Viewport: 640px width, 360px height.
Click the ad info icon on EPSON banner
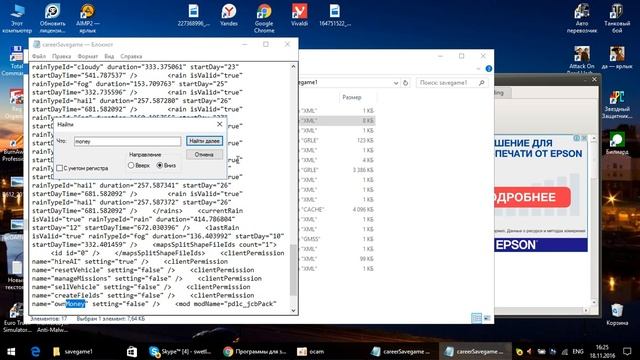pos(576,138)
